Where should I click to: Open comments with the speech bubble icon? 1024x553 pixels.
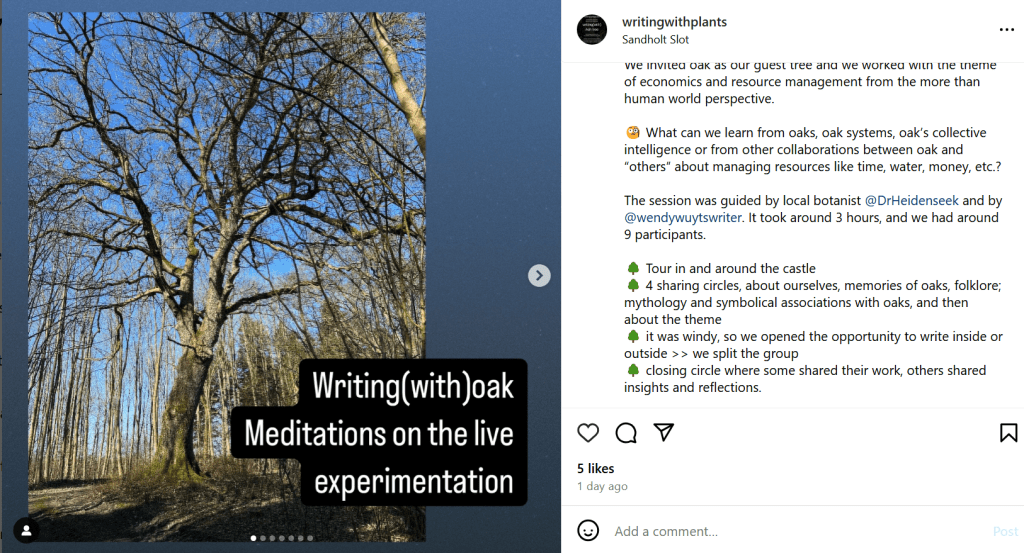626,433
